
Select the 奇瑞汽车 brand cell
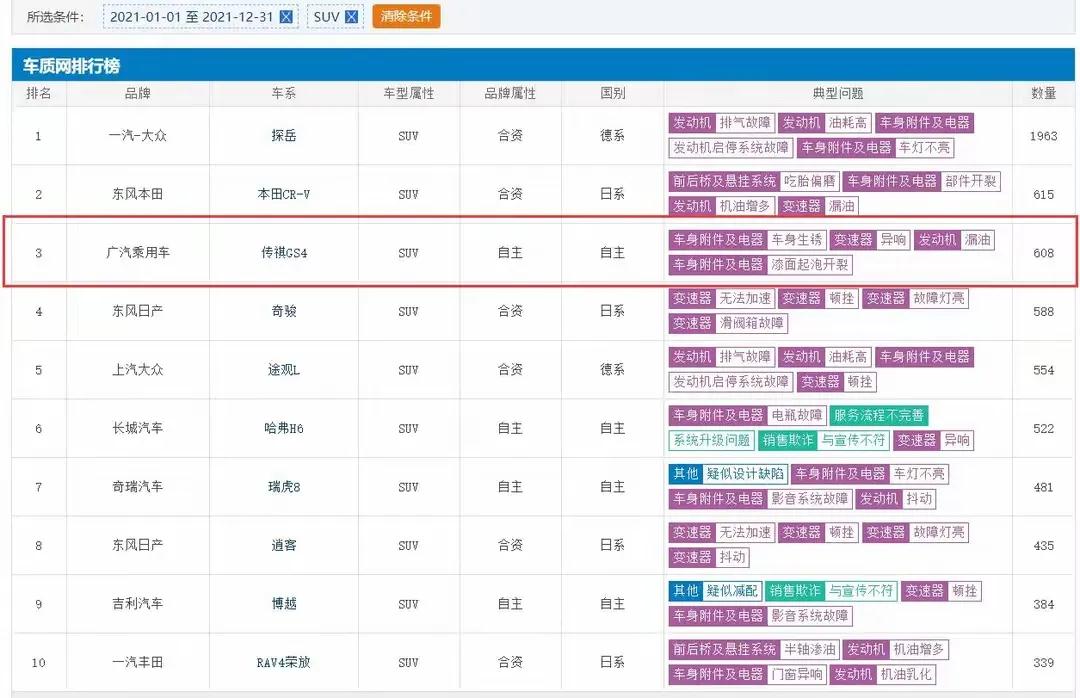(138, 487)
